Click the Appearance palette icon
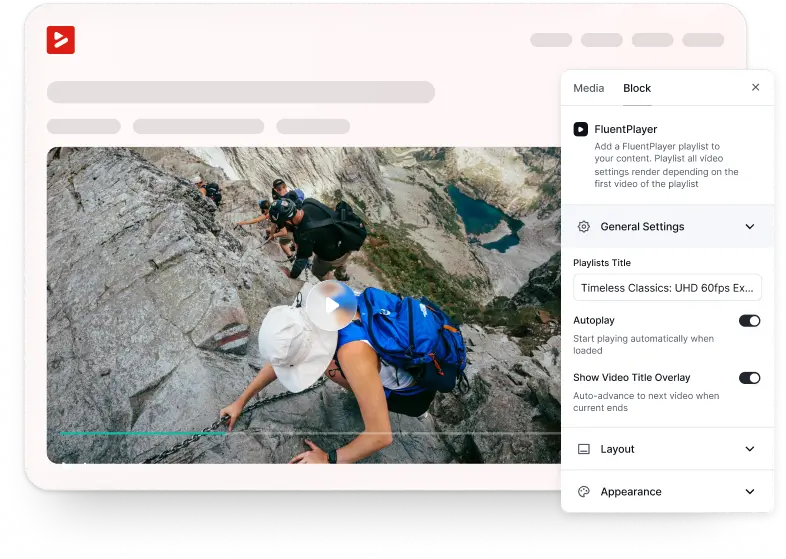 tap(583, 492)
